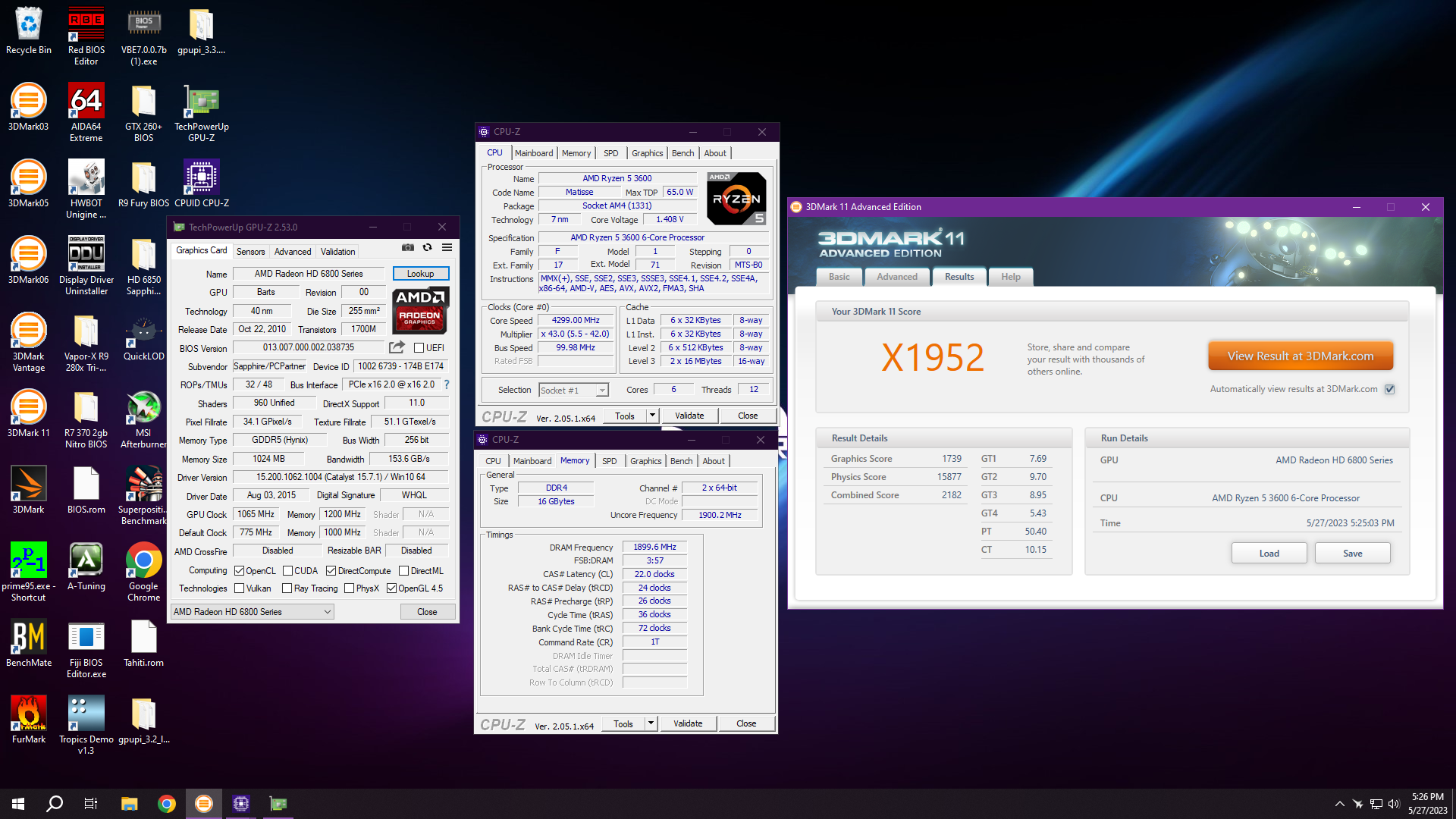Click Driver Version field in GPU-Z
This screenshot has height=819, width=1456.
pos(341,477)
